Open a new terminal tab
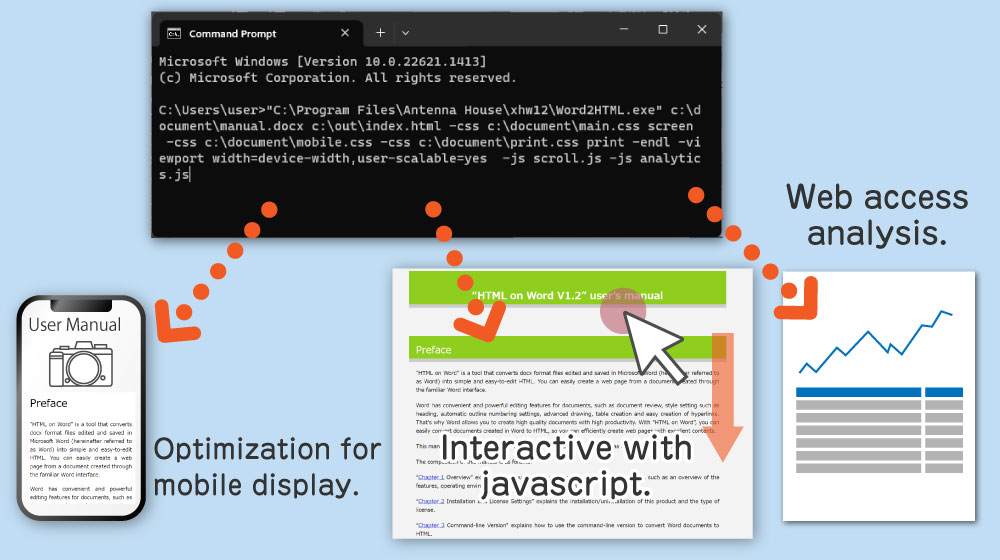 pos(380,33)
